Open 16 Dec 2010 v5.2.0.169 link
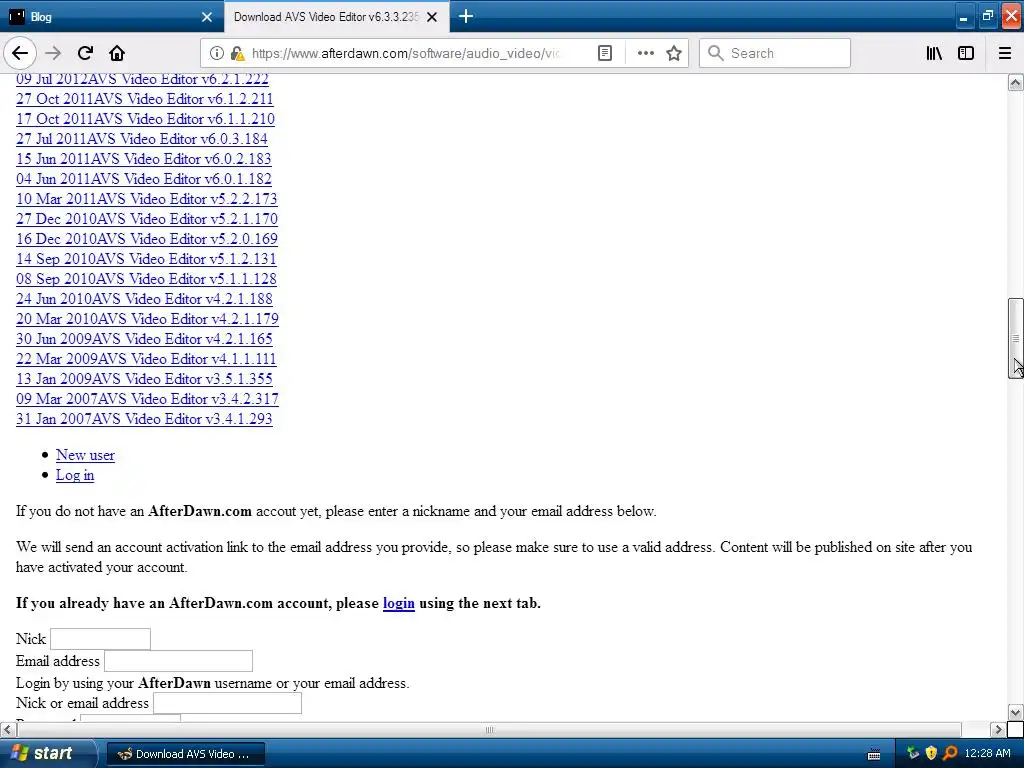The width and height of the screenshot is (1024, 768). (147, 239)
